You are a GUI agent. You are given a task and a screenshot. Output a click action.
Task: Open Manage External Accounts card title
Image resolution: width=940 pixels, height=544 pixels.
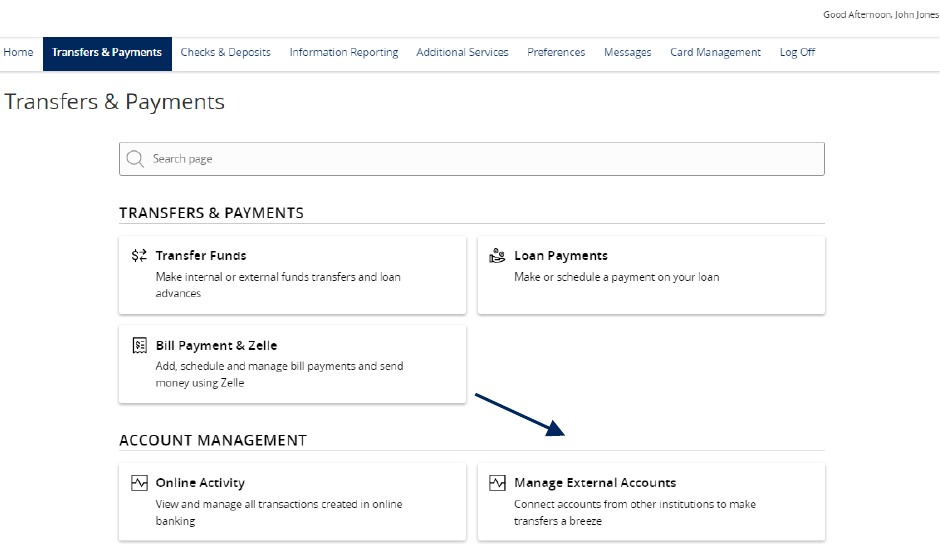[x=595, y=483]
